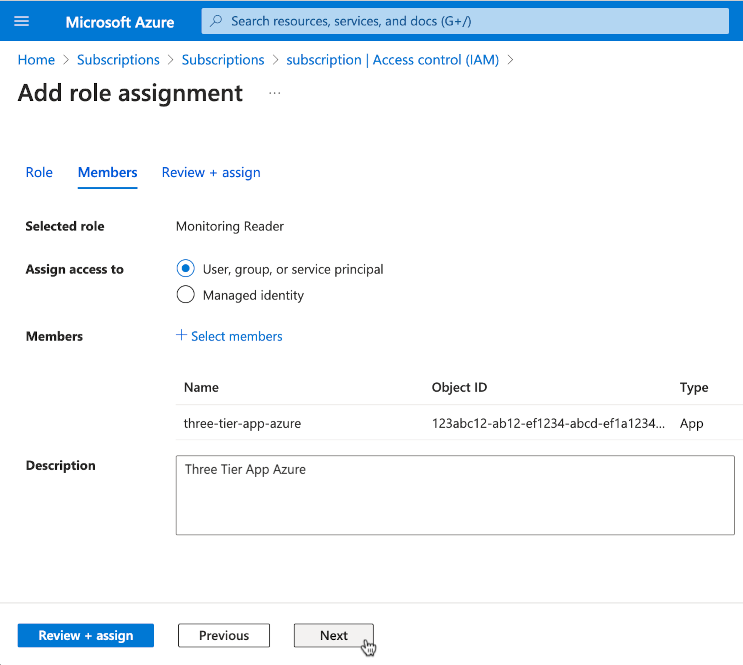Go to Home breadcrumb

point(36,60)
